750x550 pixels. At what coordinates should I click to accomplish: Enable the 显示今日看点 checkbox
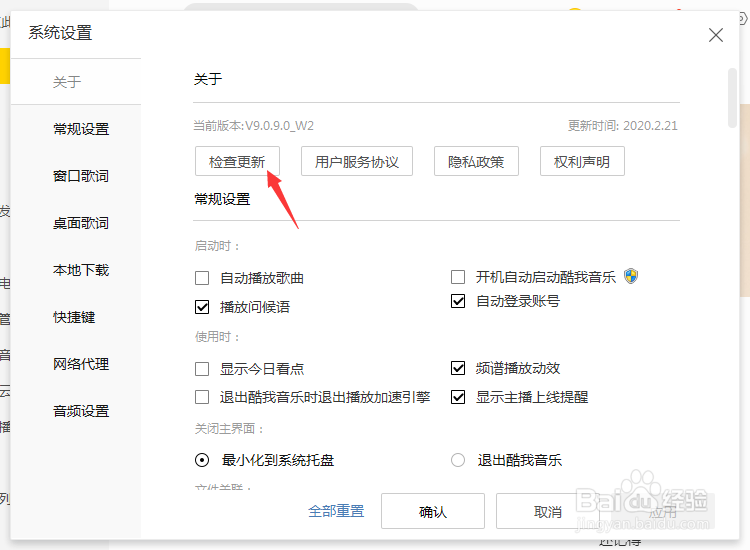click(202, 369)
